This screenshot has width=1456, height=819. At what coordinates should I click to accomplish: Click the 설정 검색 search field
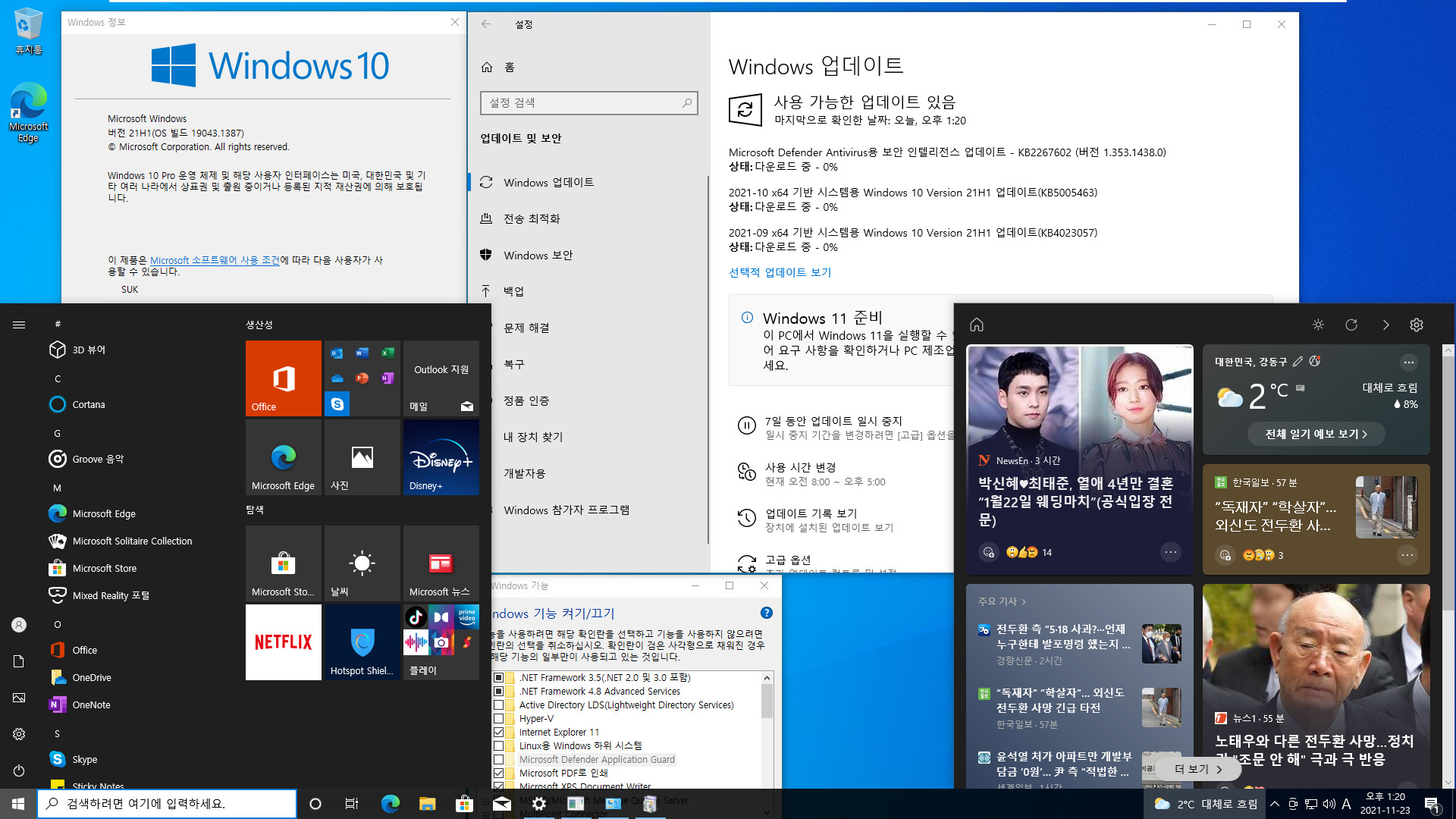[x=588, y=102]
